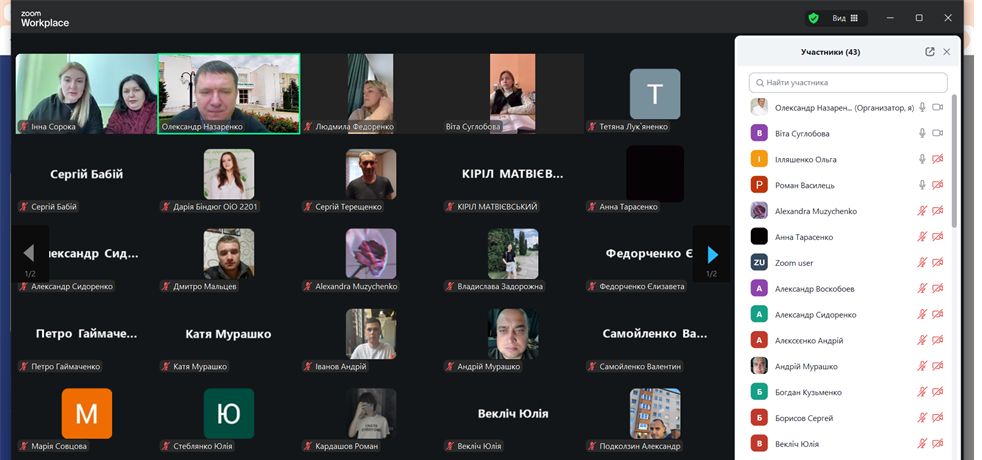
Task: Click the Найти участника search field
Action: coord(848,83)
